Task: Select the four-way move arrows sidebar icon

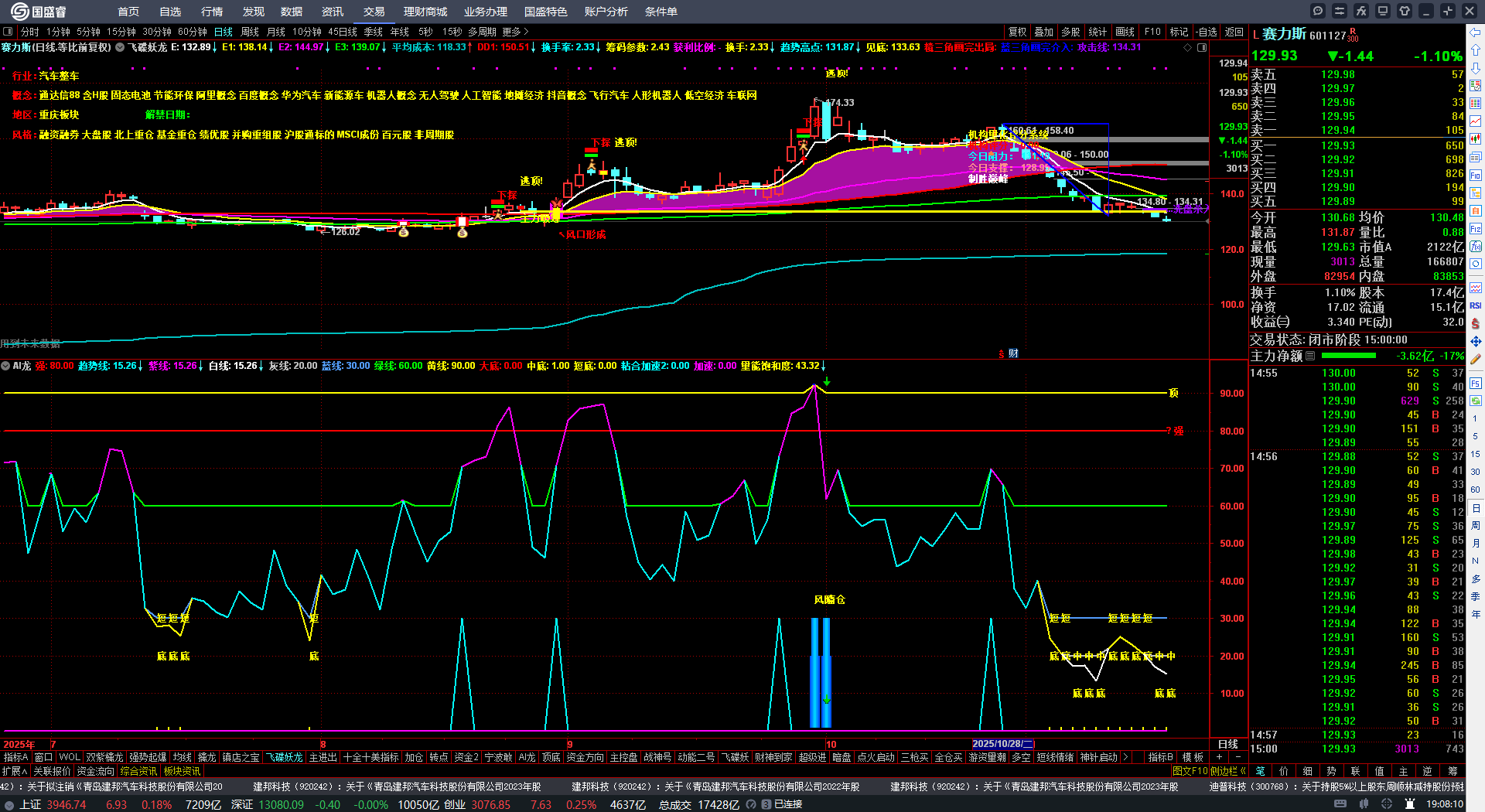Action: point(1476,341)
